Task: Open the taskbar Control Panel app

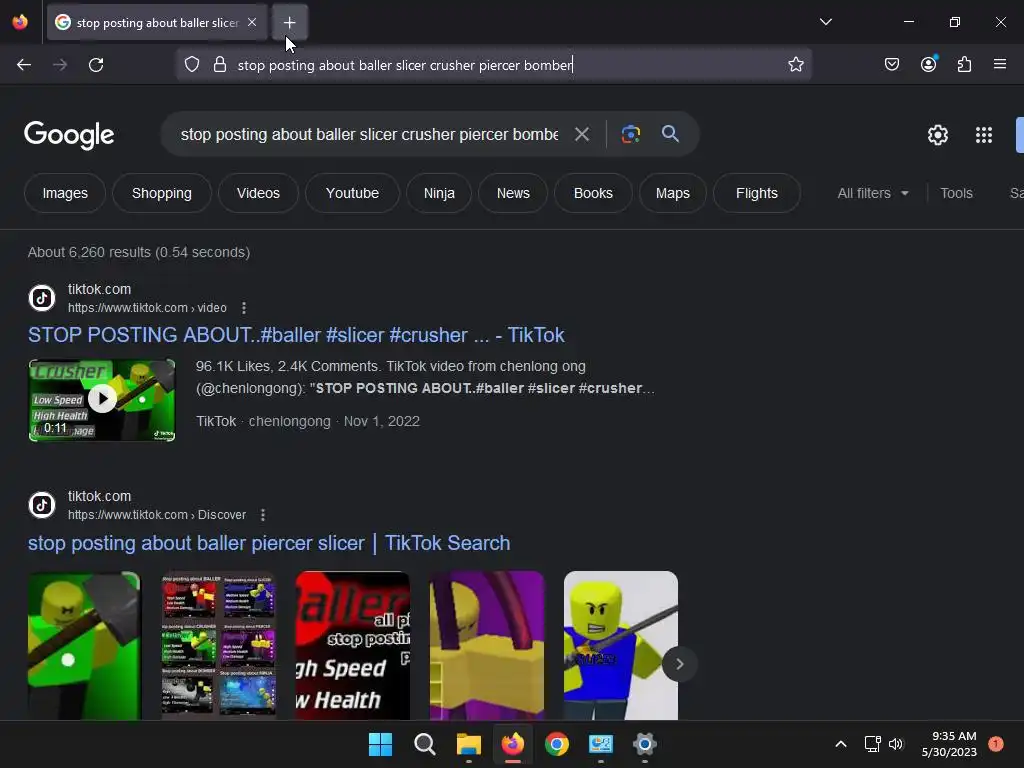Action: [601, 744]
